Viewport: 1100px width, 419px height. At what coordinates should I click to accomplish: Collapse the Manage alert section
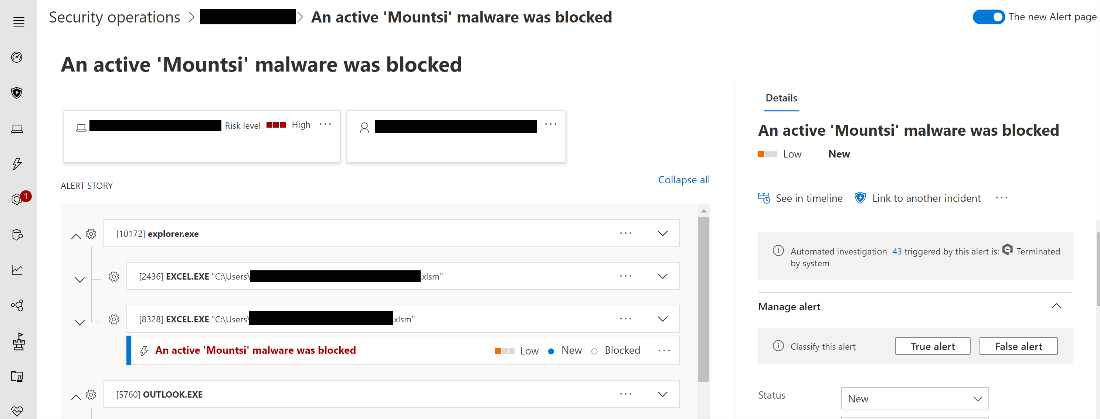(x=1055, y=307)
